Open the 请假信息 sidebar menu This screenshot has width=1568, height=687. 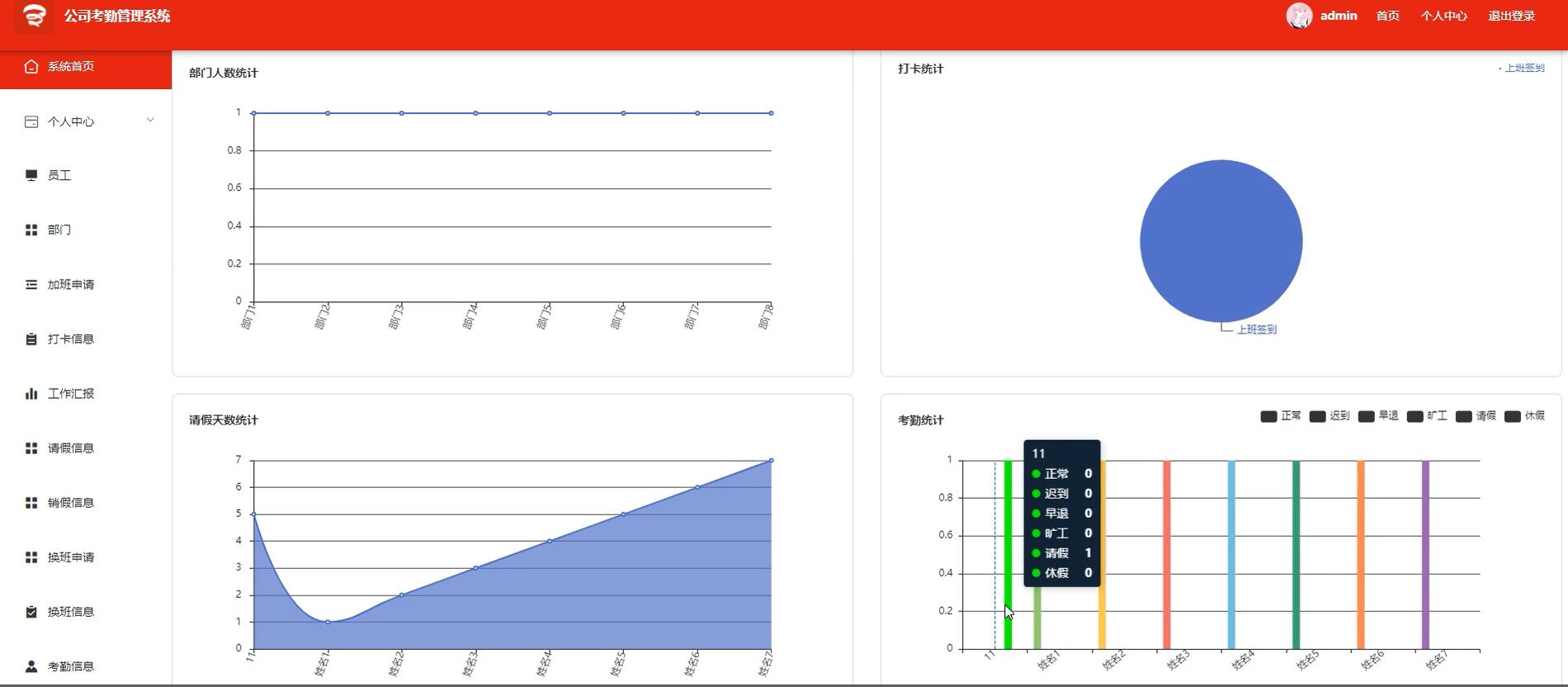pyautogui.click(x=86, y=448)
